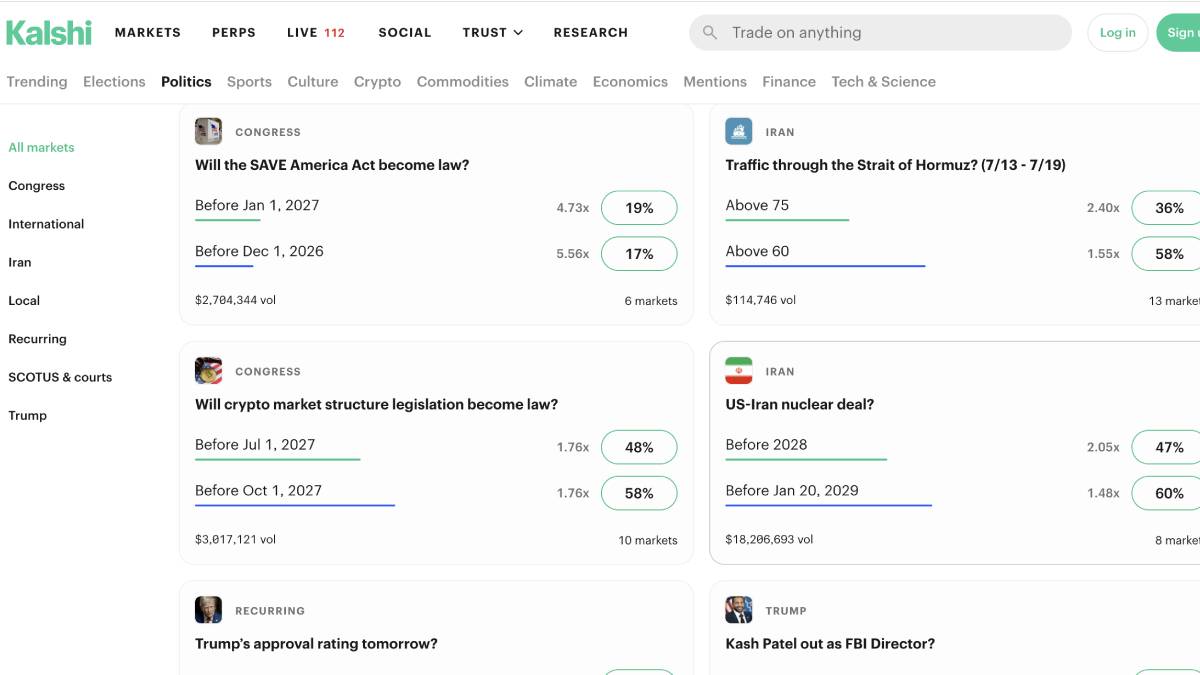Open the US-Iran nuclear deal market
The image size is (1200, 675).
coord(800,405)
